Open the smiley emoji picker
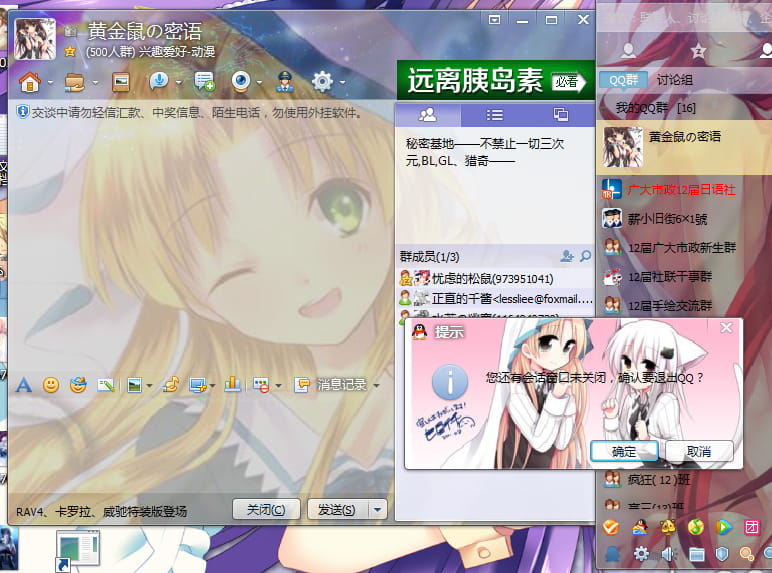Image resolution: width=772 pixels, height=573 pixels. (x=51, y=384)
